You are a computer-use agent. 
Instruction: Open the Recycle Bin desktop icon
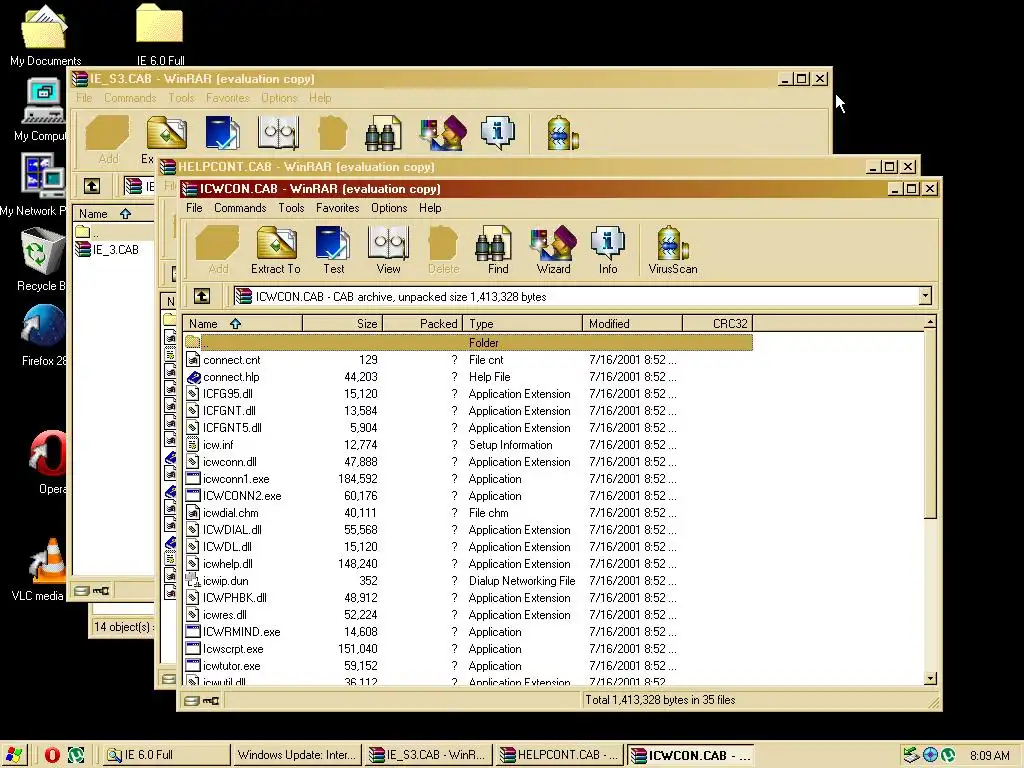tap(40, 259)
